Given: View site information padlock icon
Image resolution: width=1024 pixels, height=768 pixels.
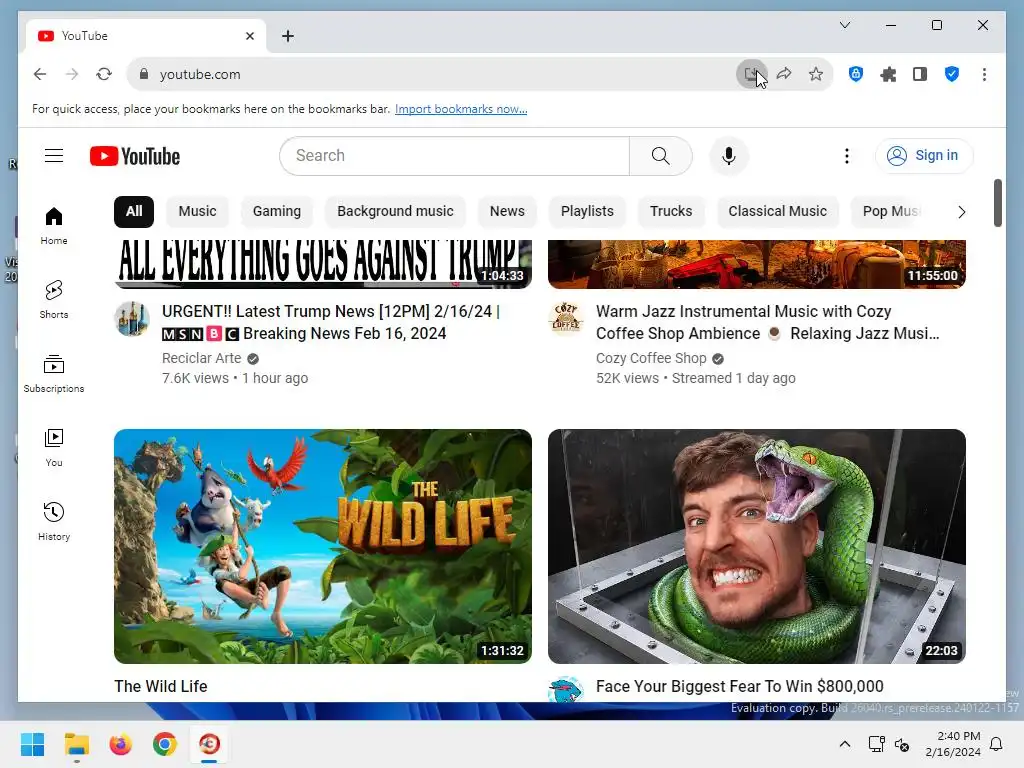Looking at the screenshot, I should pyautogui.click(x=144, y=74).
